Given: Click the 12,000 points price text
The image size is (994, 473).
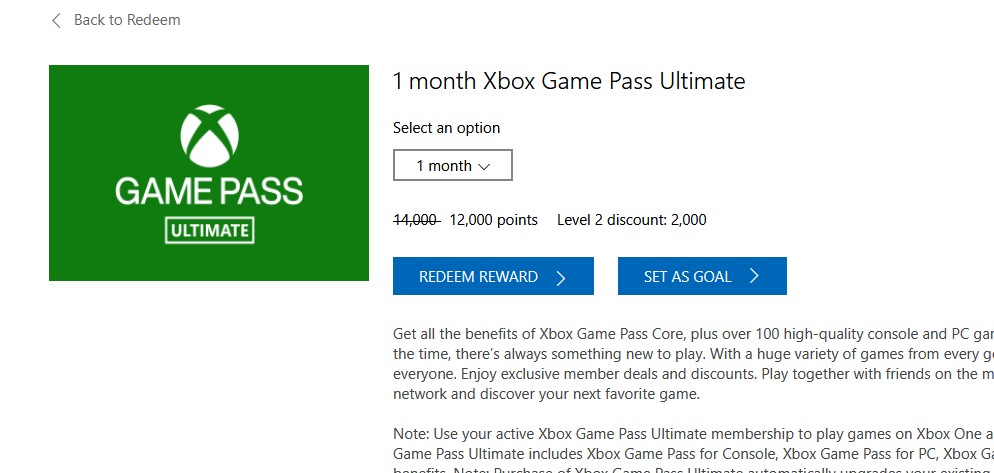Looking at the screenshot, I should click(x=493, y=220).
